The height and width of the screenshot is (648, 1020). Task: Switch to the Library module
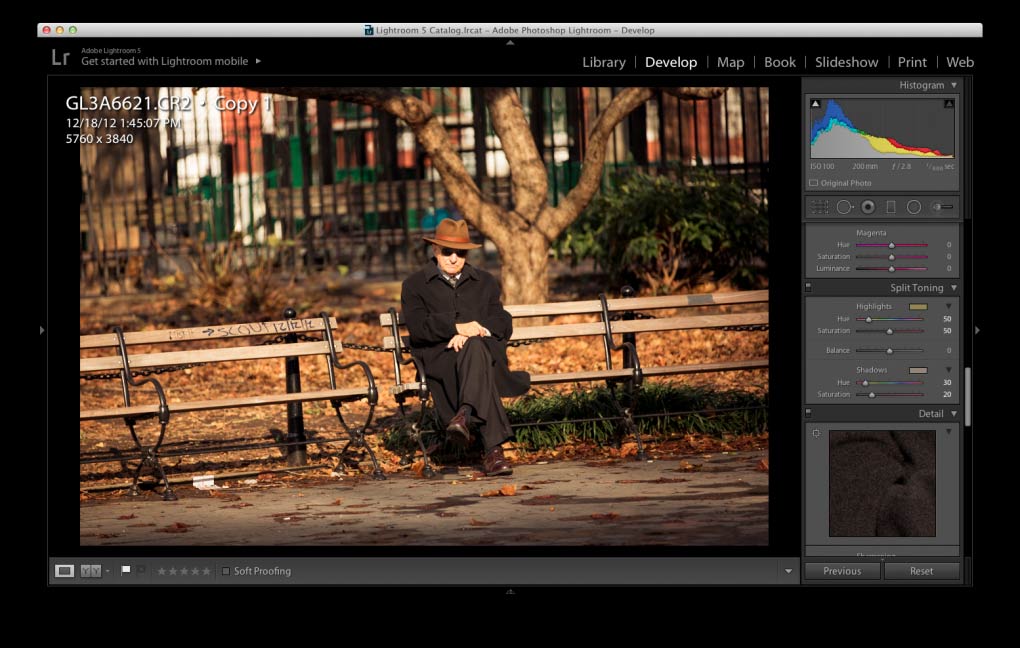604,62
